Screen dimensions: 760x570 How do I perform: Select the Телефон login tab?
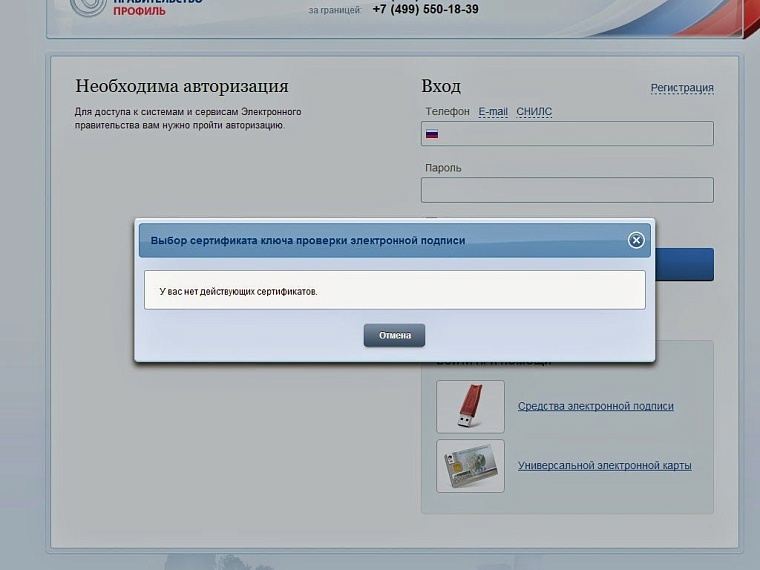(x=447, y=112)
